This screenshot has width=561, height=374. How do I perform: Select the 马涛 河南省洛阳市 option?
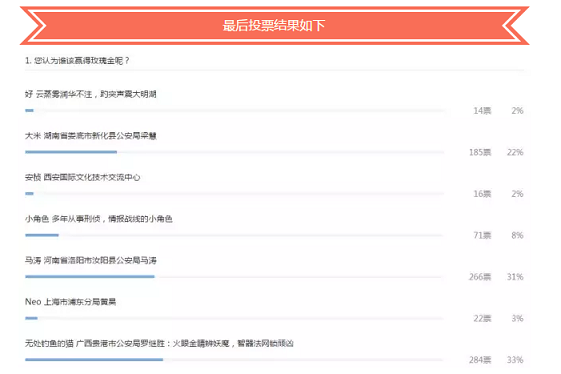click(91, 260)
